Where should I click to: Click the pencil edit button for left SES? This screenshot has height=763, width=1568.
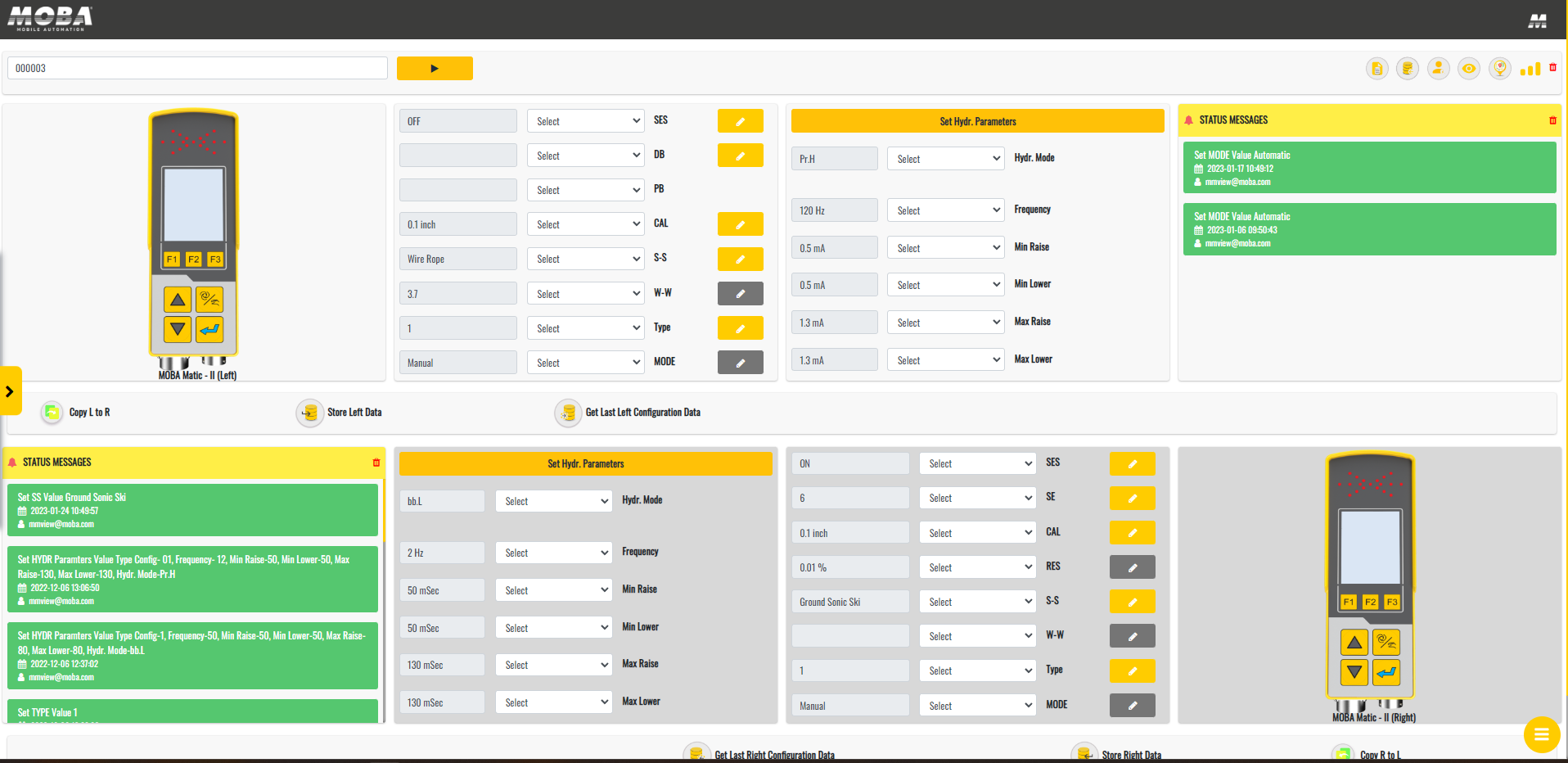(x=741, y=121)
